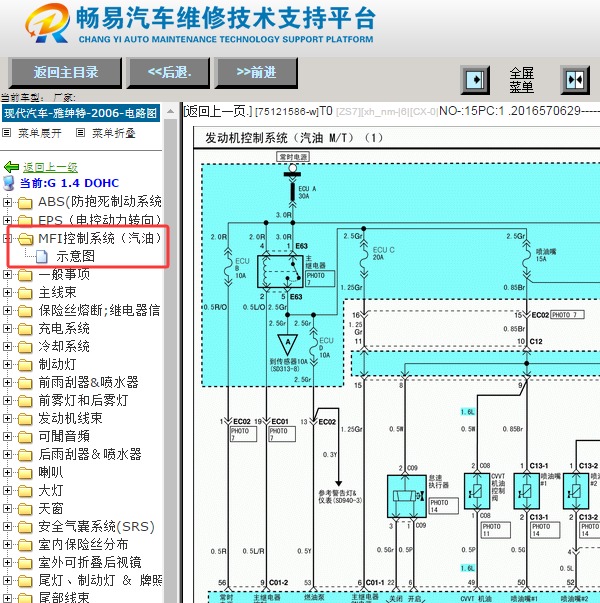The width and height of the screenshot is (600, 603).
Task: Expand the 充电系统 folder
Action: [7, 328]
